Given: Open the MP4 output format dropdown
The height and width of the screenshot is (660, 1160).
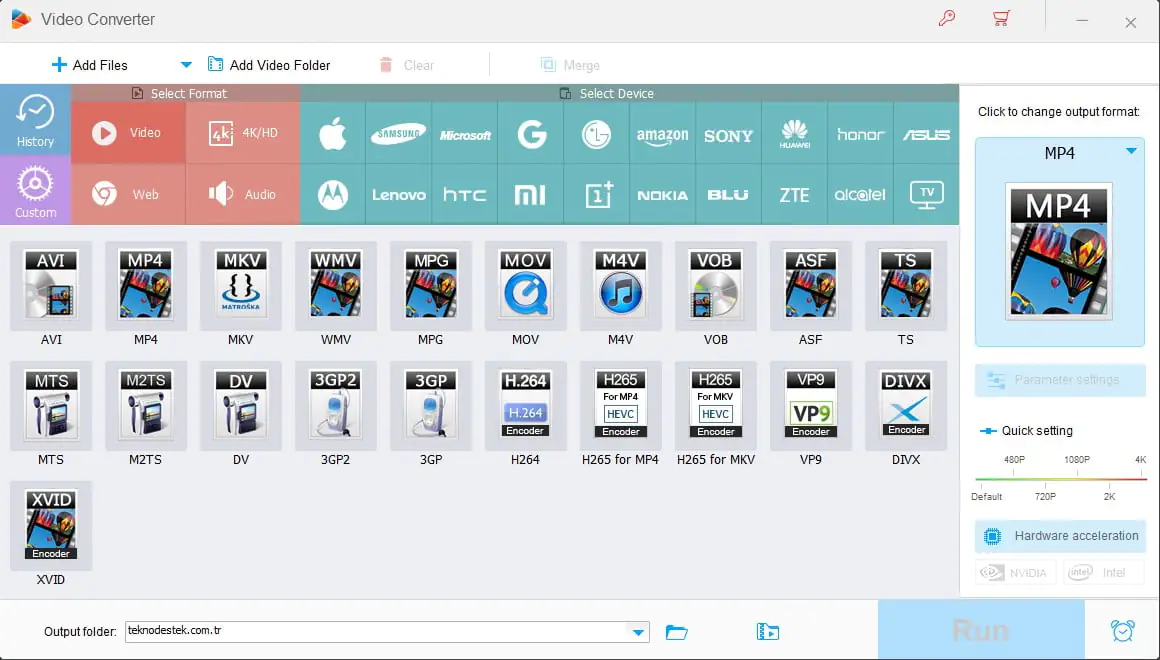Looking at the screenshot, I should (1131, 152).
